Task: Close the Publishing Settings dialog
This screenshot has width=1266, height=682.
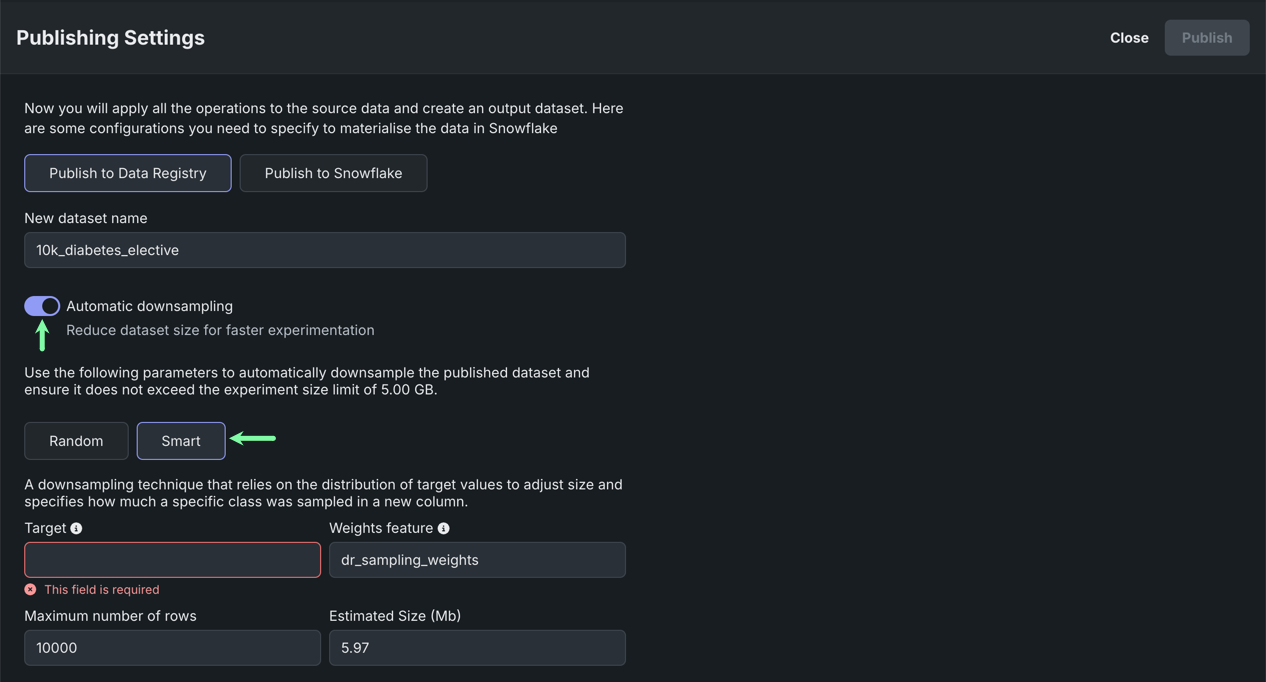Action: (x=1129, y=38)
